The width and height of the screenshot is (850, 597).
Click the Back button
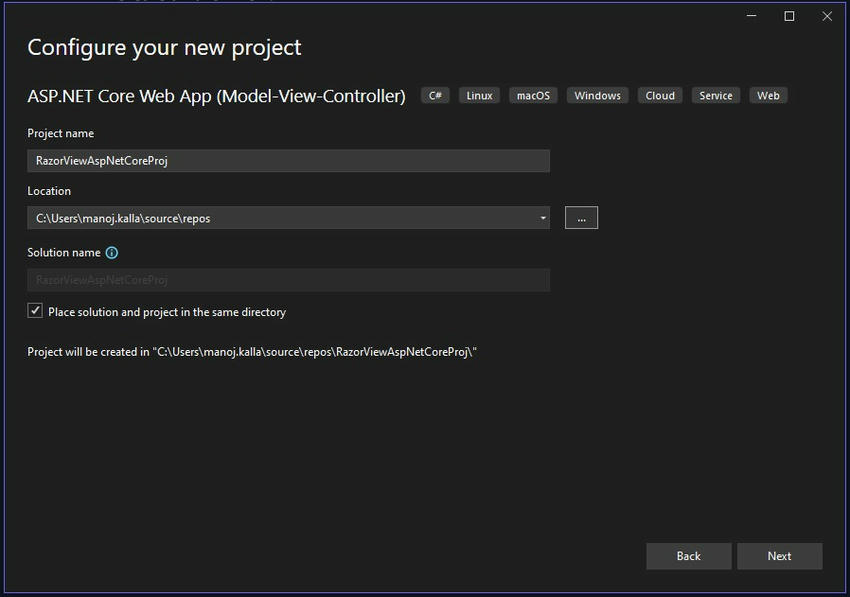pyautogui.click(x=688, y=556)
